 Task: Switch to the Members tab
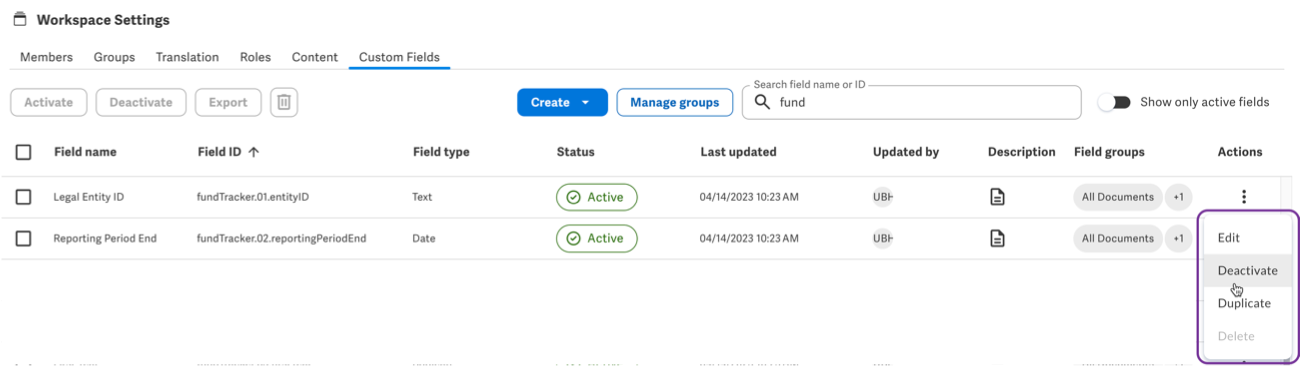[46, 57]
